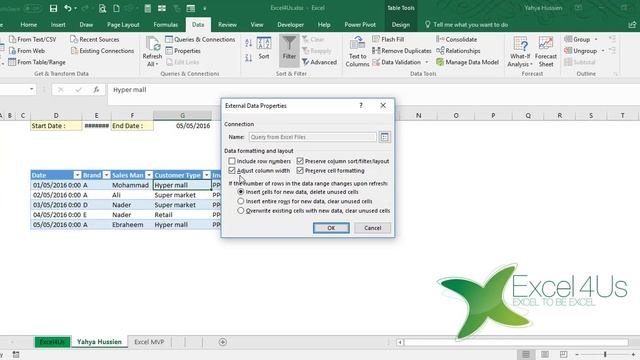This screenshot has height=360, width=640.
Task: Switch to Excel MVP sheet
Action: click(149, 342)
